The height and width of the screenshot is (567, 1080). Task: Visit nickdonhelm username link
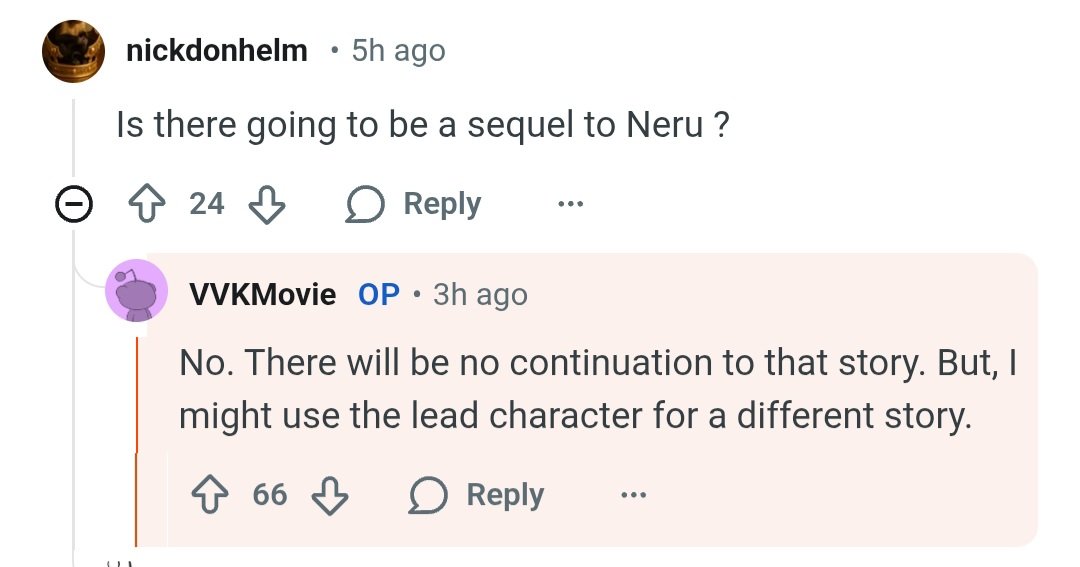(x=217, y=51)
